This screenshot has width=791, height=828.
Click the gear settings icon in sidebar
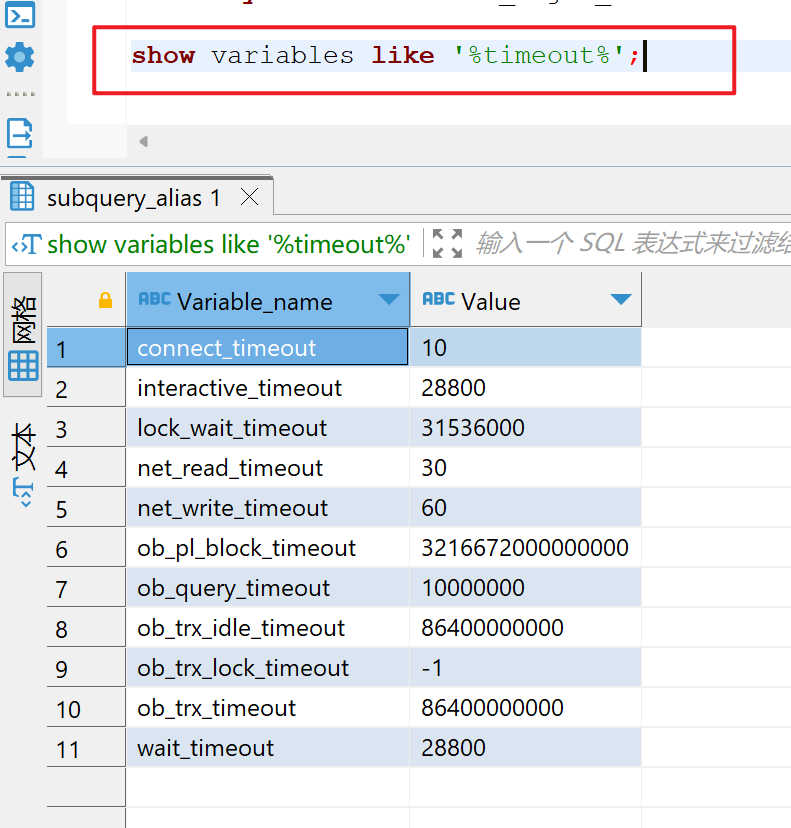point(20,56)
